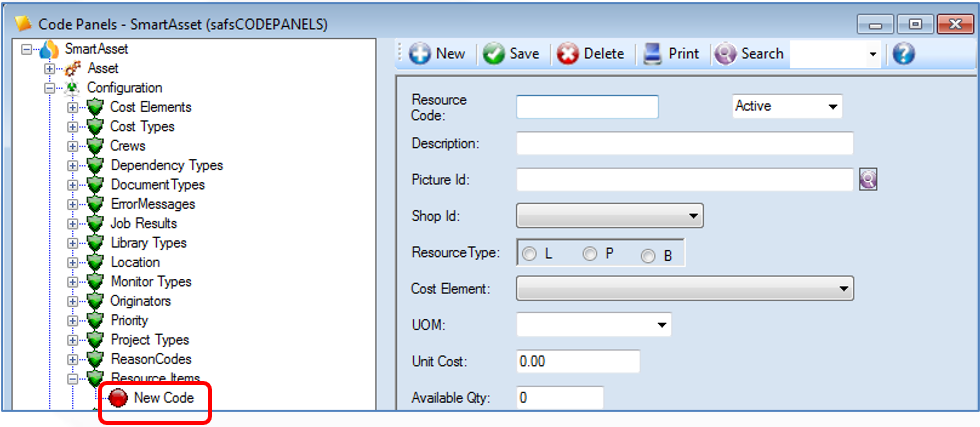The image size is (980, 427).
Task: Click the green Save checkmark icon
Action: point(494,54)
